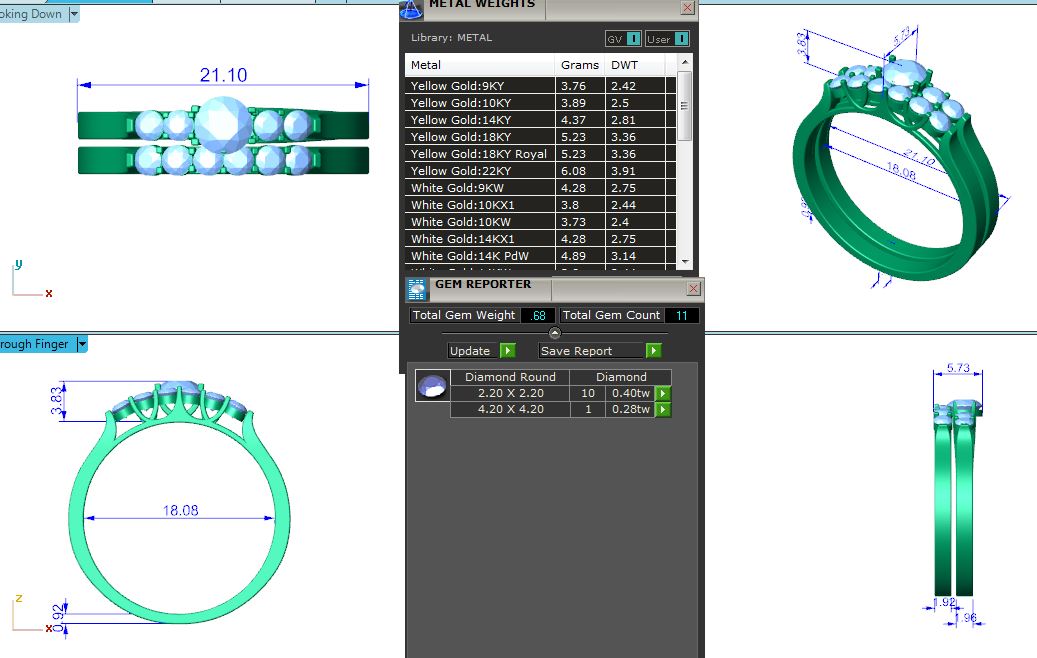Open the Through Finger viewport dropdown
Screen dimensions: 1037x658
point(82,344)
